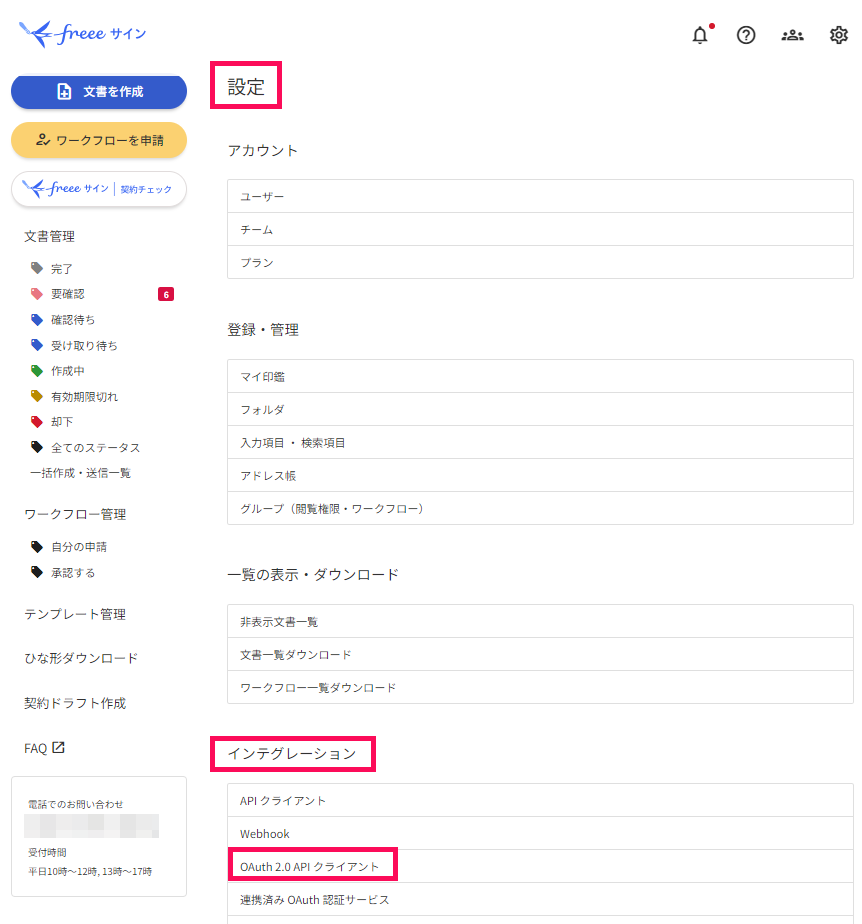Click the tag icon beside 承認する
862x924 pixels.
[37, 572]
